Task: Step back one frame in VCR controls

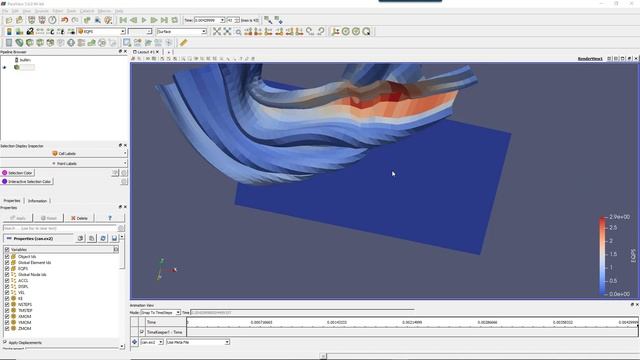Action: point(133,20)
